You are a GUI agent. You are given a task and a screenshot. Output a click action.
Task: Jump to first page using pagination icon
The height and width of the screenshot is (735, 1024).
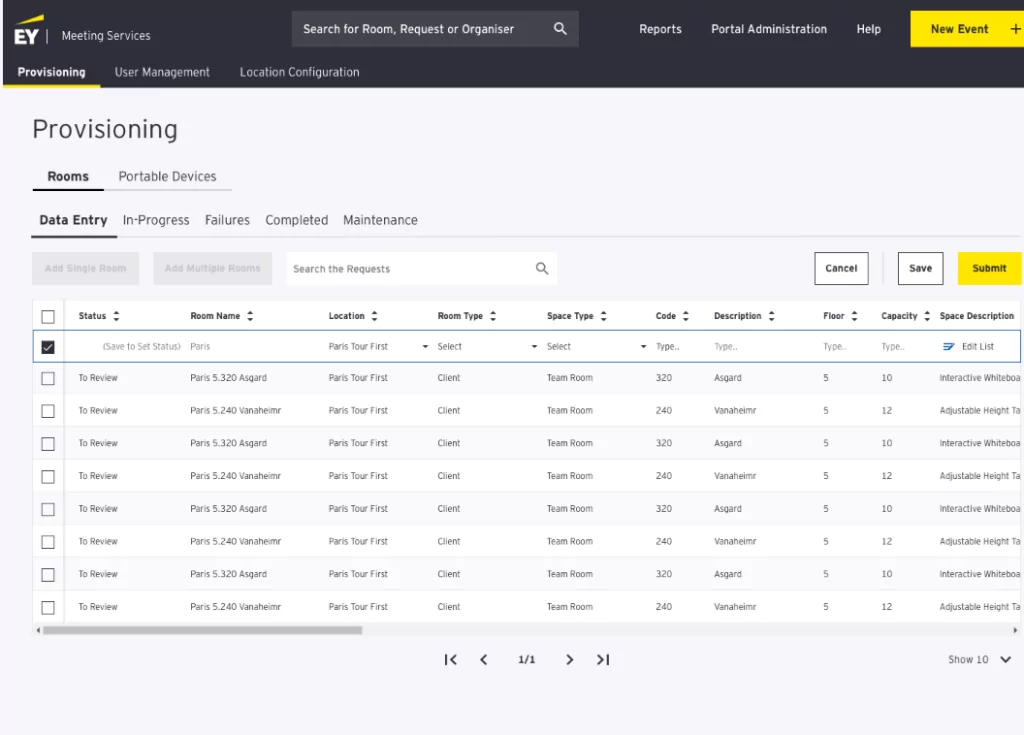450,659
